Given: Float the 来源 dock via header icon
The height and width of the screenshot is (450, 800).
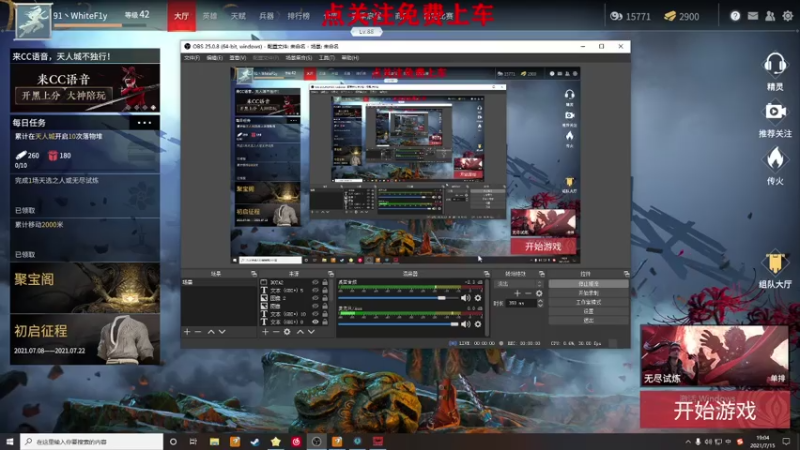Looking at the screenshot, I should pyautogui.click(x=331, y=274).
